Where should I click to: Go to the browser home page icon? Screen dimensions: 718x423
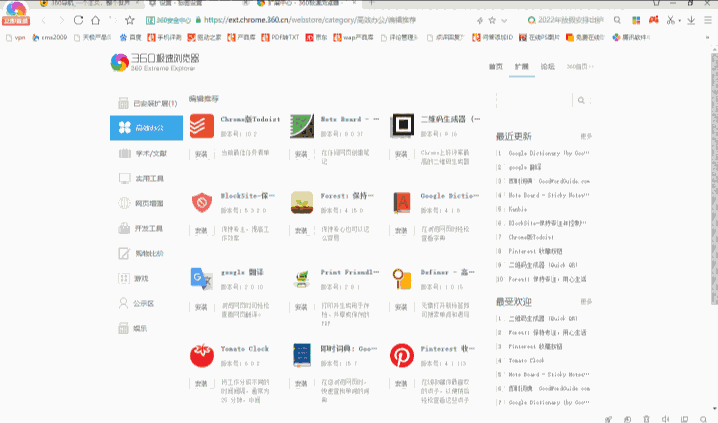(95, 20)
